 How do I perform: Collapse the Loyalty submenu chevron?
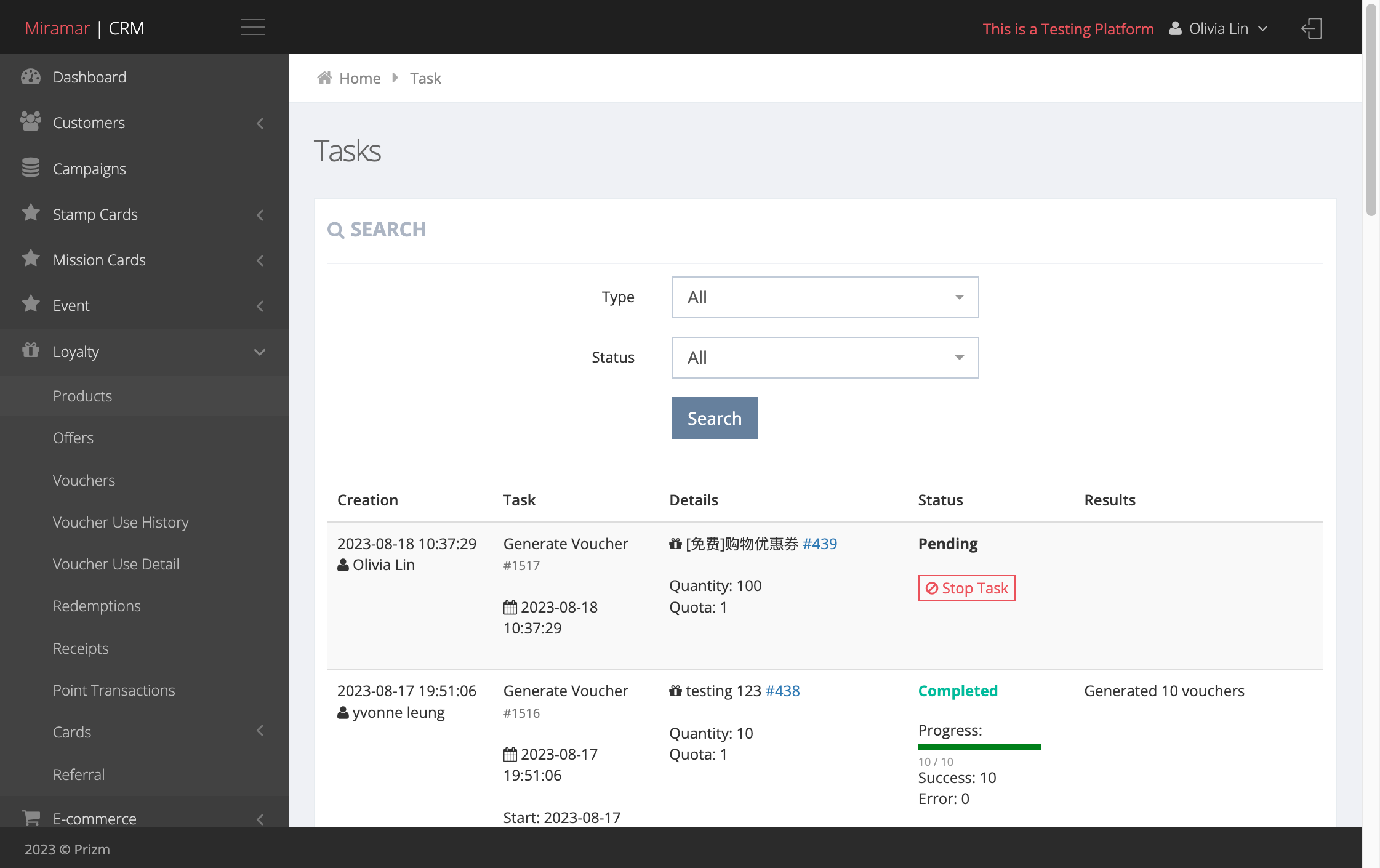260,352
